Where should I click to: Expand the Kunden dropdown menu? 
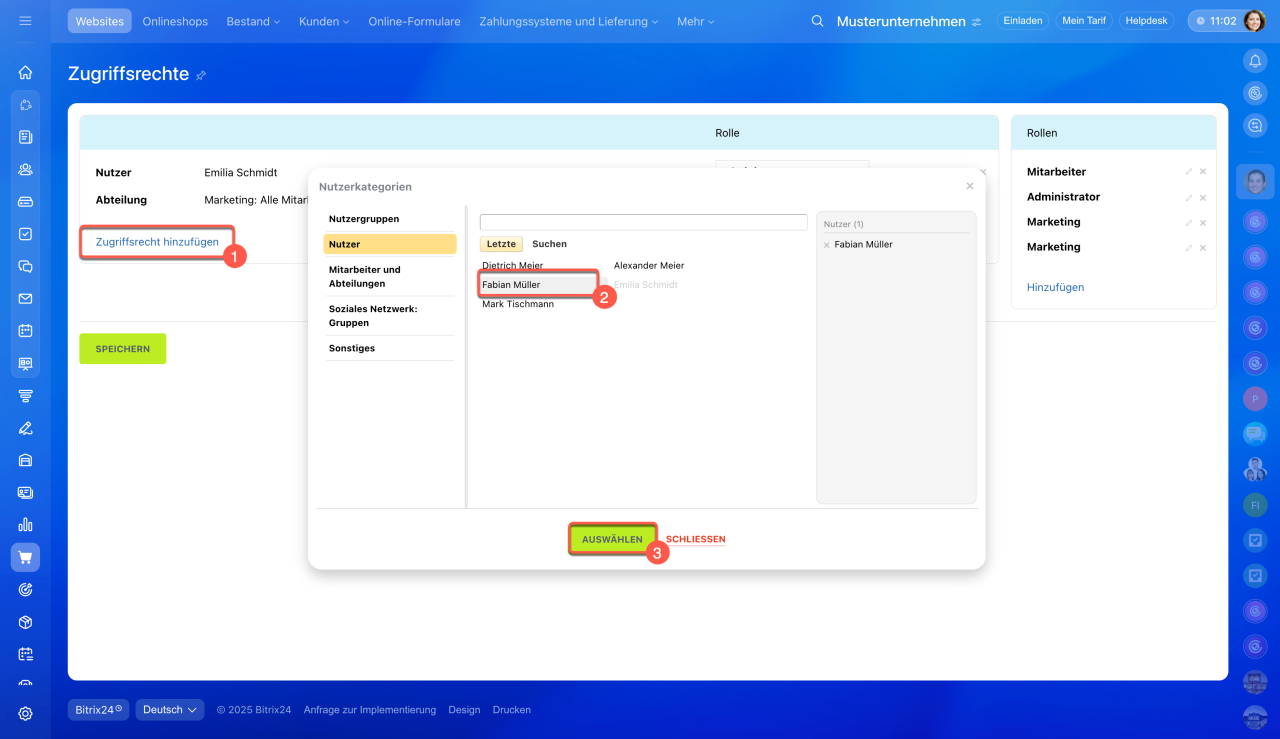tap(324, 21)
